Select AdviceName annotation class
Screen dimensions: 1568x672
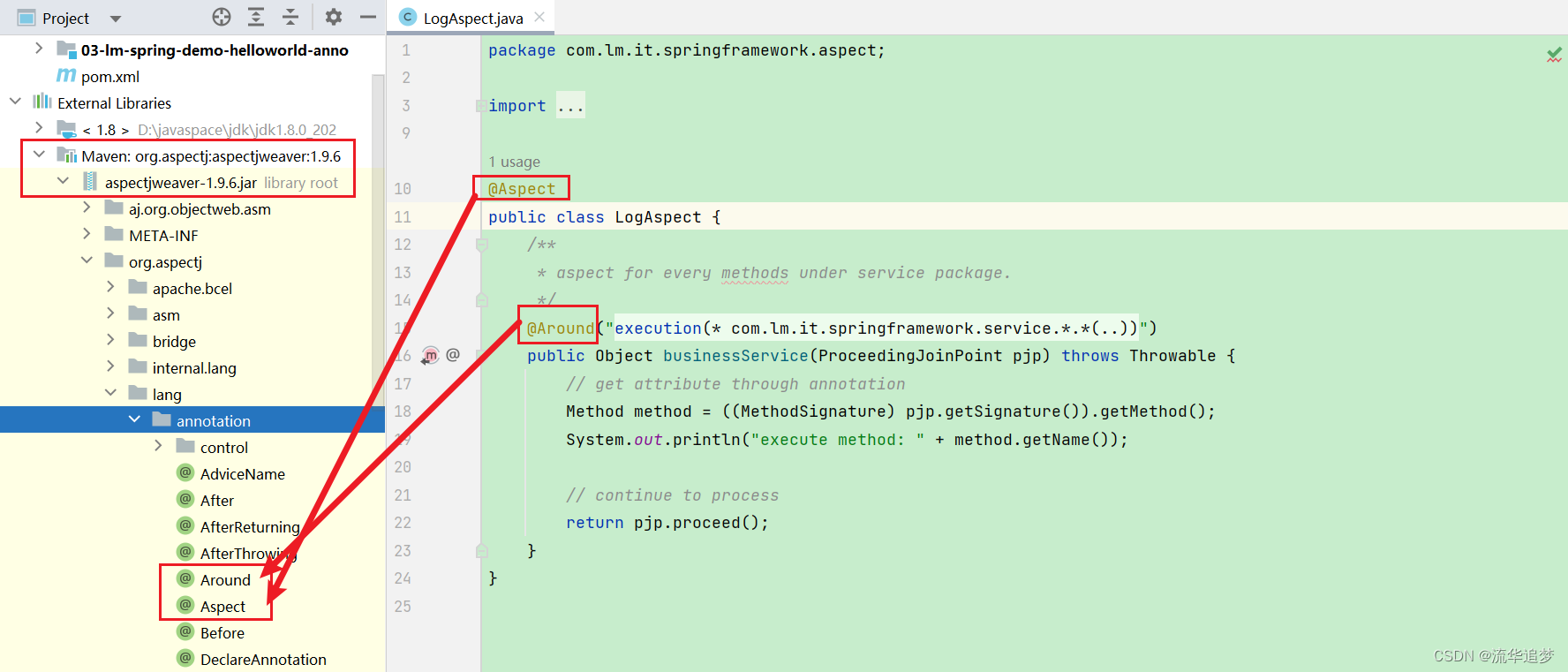(x=243, y=474)
